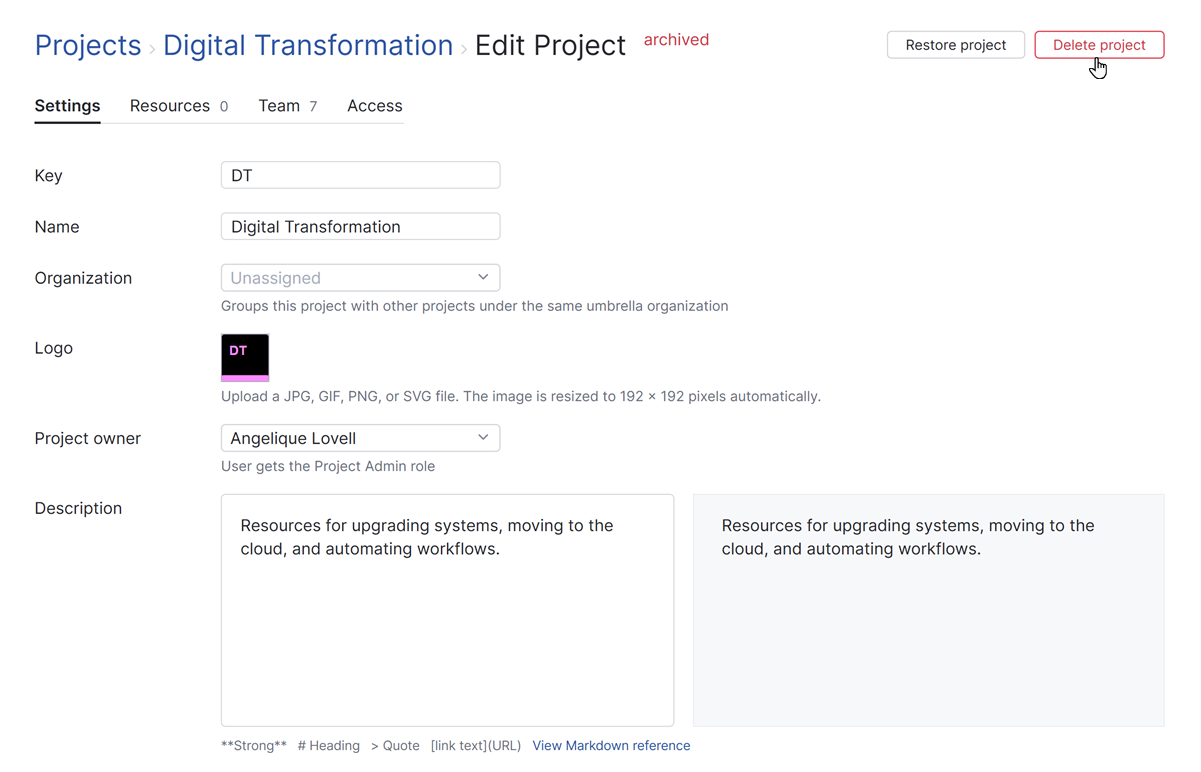
Task: Open the Team tab
Action: point(288,106)
